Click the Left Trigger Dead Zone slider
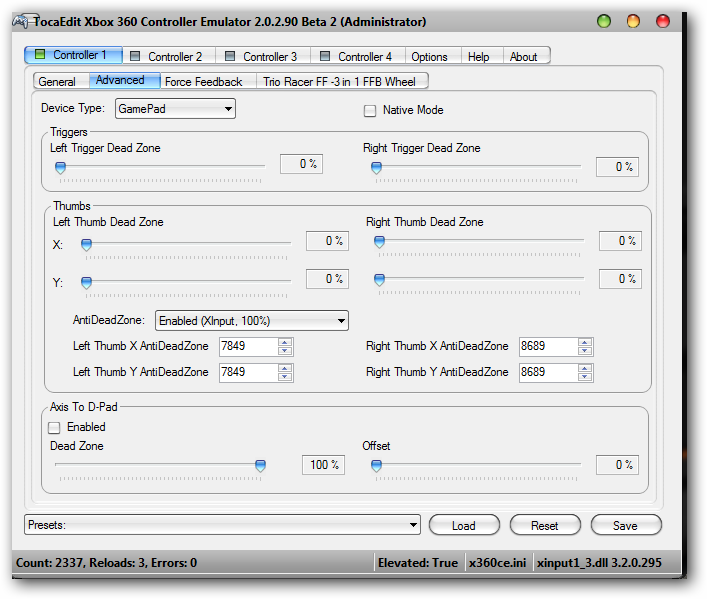Screen dimensions: 707x599 click(160, 167)
